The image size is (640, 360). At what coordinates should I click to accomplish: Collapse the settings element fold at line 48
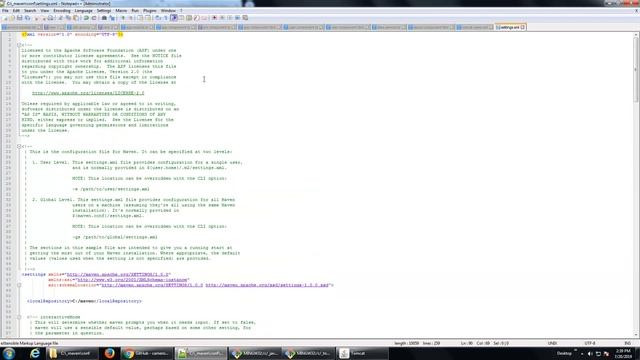point(19,285)
